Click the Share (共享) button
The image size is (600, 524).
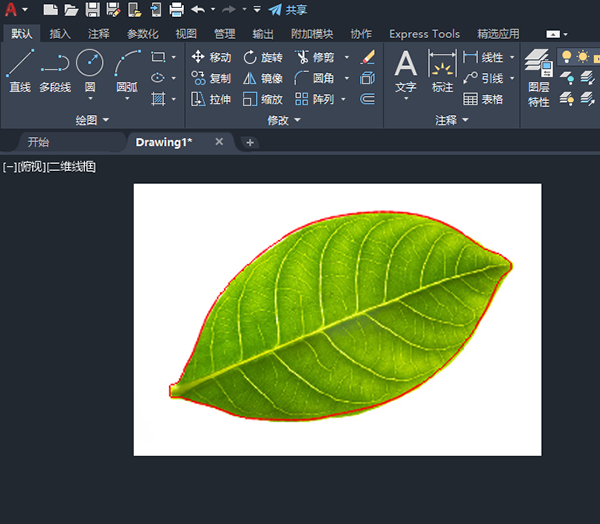point(289,10)
